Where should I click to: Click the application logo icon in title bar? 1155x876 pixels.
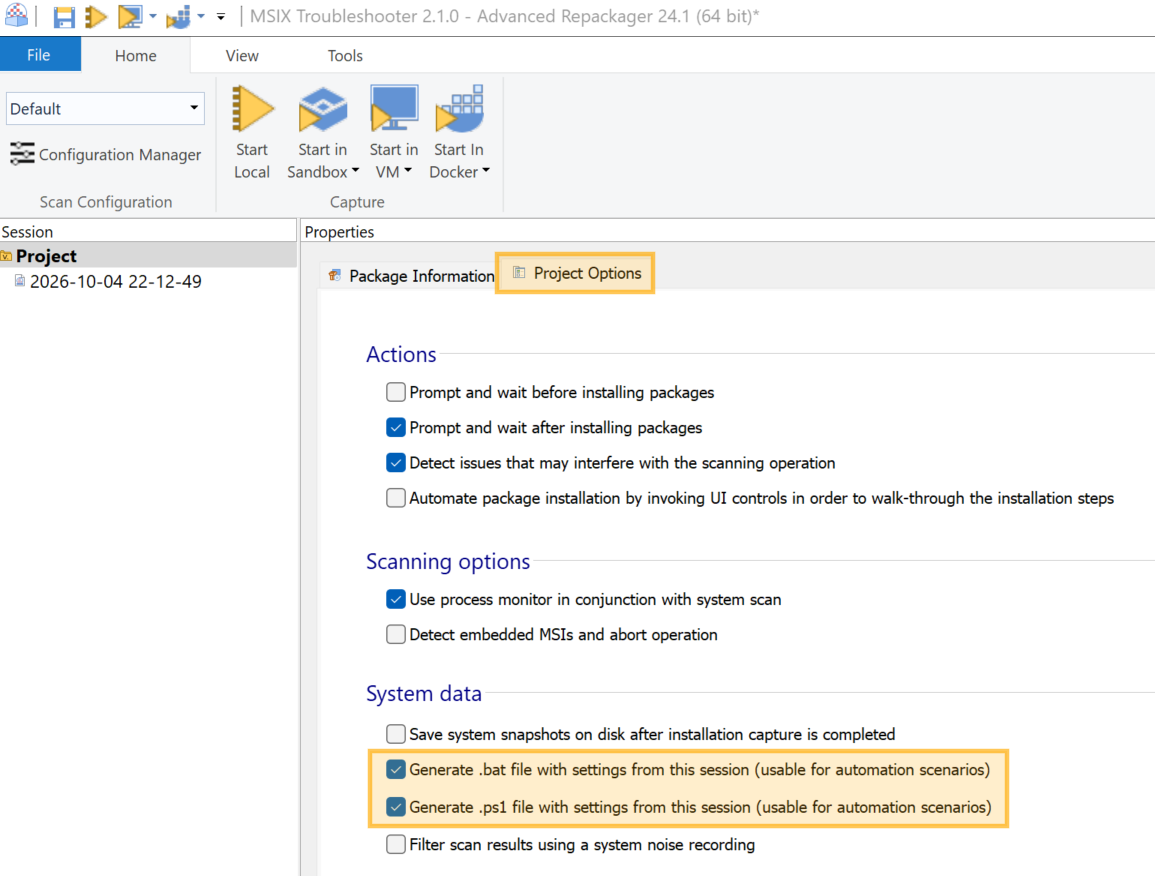pos(16,15)
